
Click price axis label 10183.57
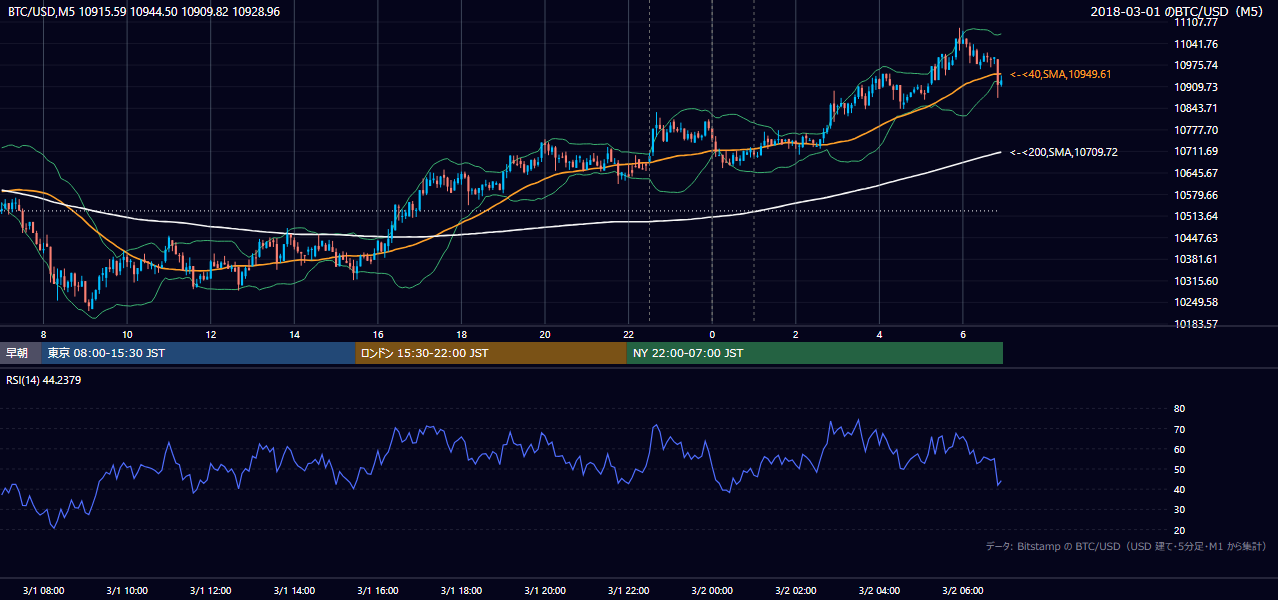(x=1194, y=324)
